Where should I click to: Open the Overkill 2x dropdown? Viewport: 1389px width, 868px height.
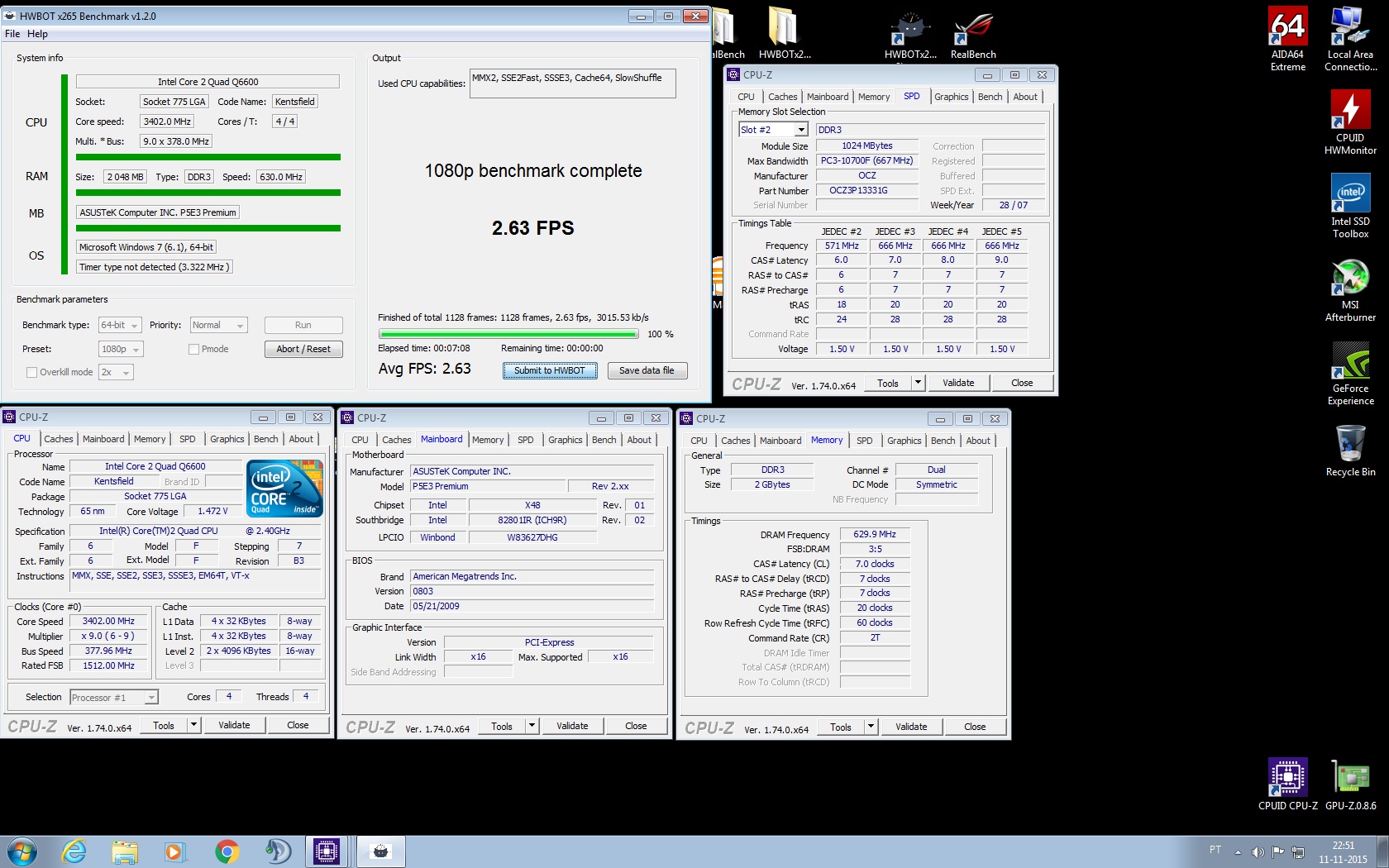(x=116, y=372)
